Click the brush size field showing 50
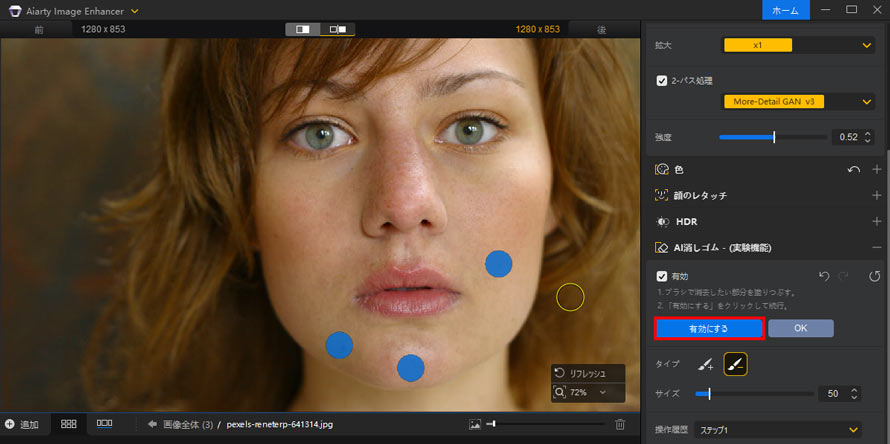This screenshot has height=444, width=890. coord(833,393)
